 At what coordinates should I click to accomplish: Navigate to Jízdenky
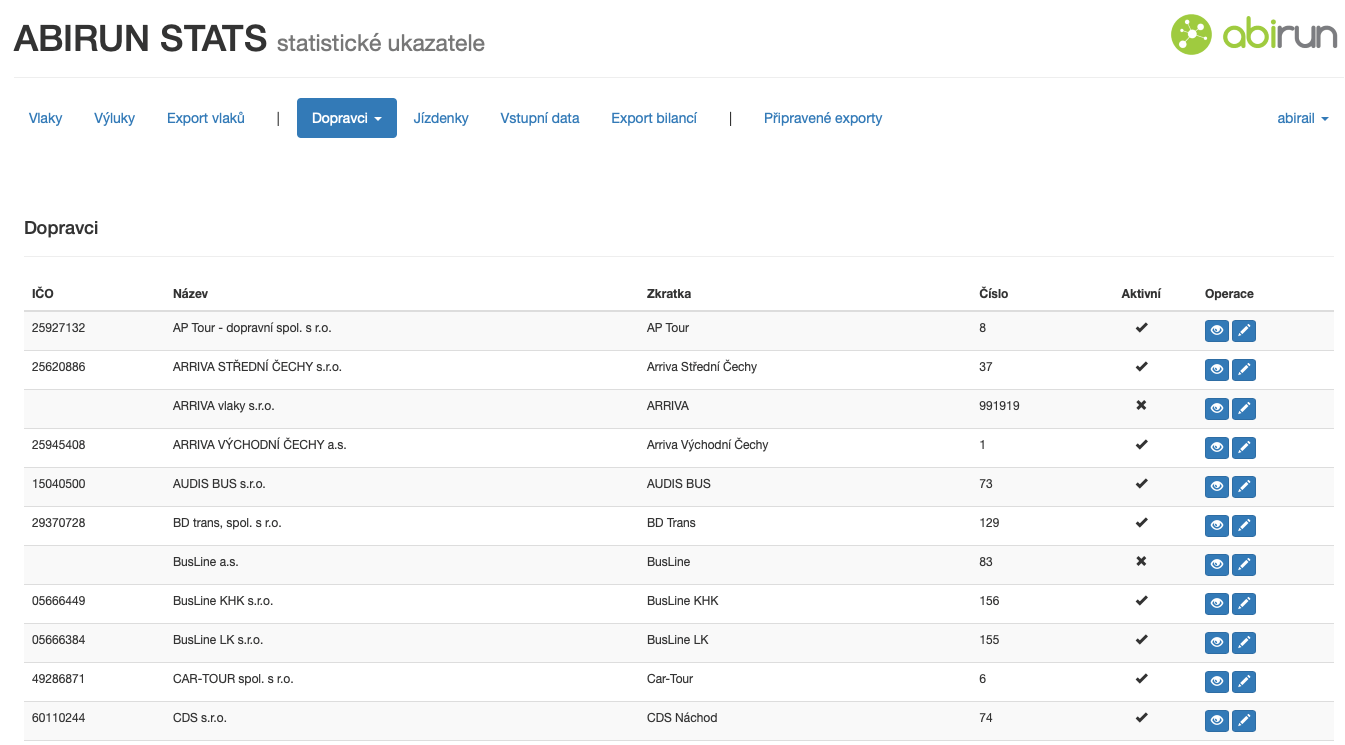click(x=441, y=118)
